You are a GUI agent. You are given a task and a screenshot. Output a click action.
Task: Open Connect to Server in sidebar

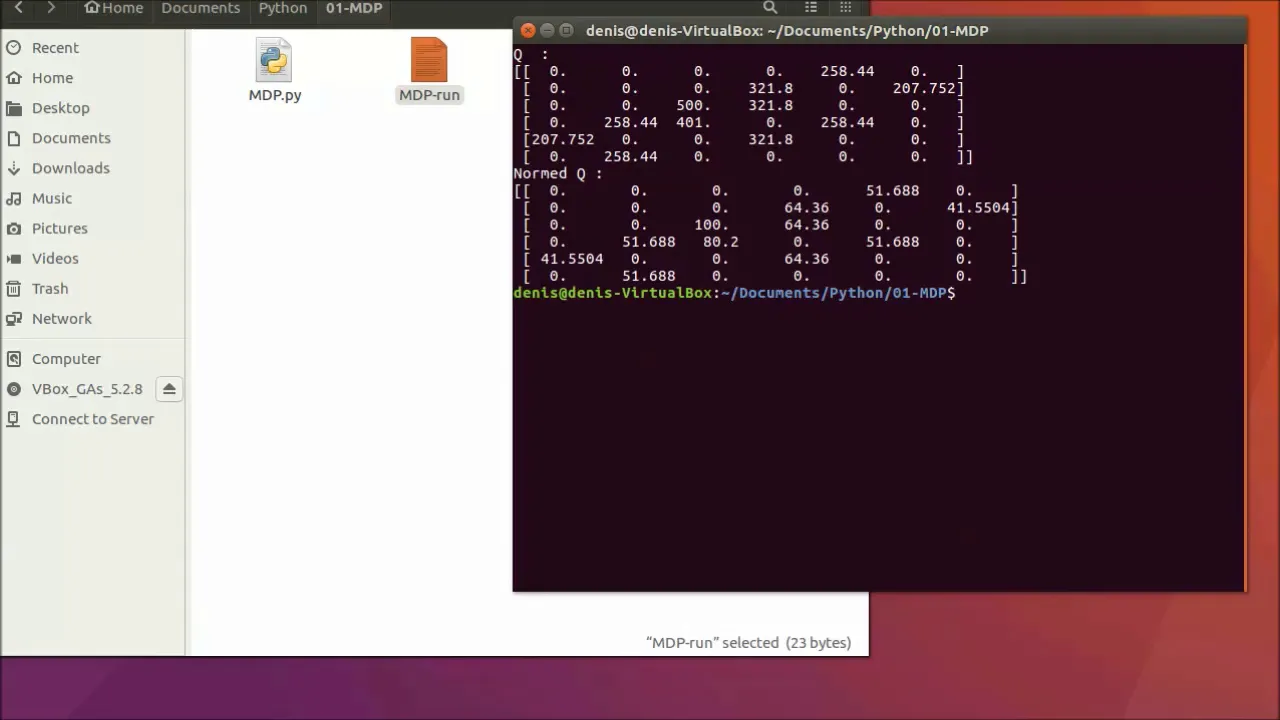pyautogui.click(x=92, y=419)
